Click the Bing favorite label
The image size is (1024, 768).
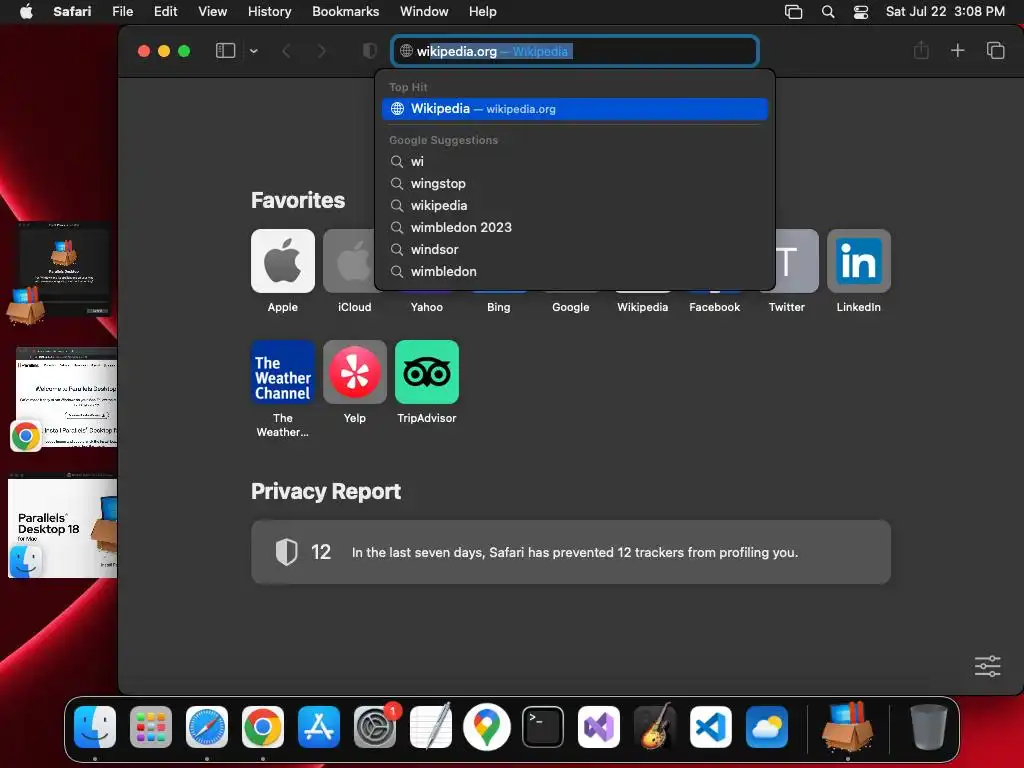click(x=498, y=307)
